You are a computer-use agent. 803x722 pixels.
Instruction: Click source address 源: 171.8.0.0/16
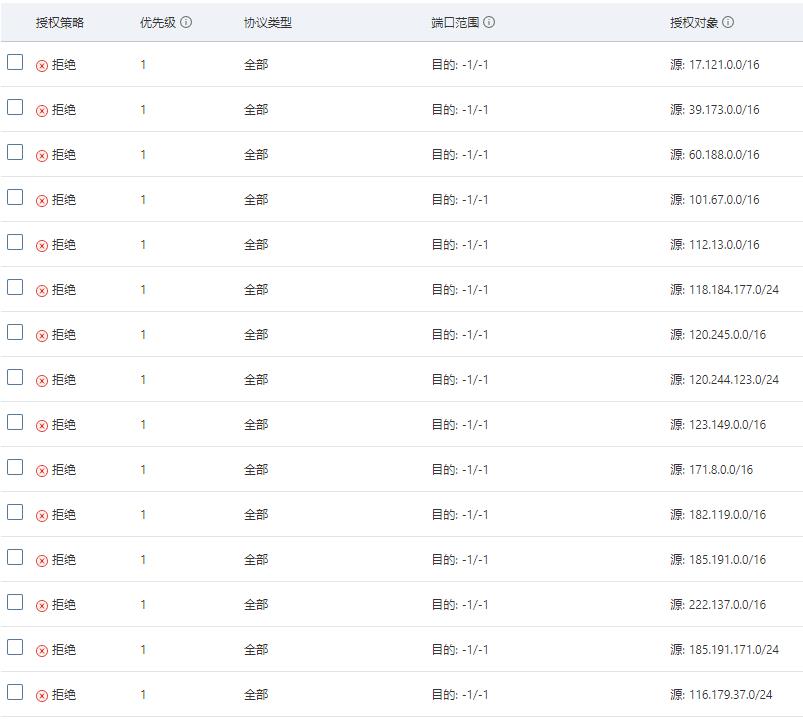[x=711, y=470]
